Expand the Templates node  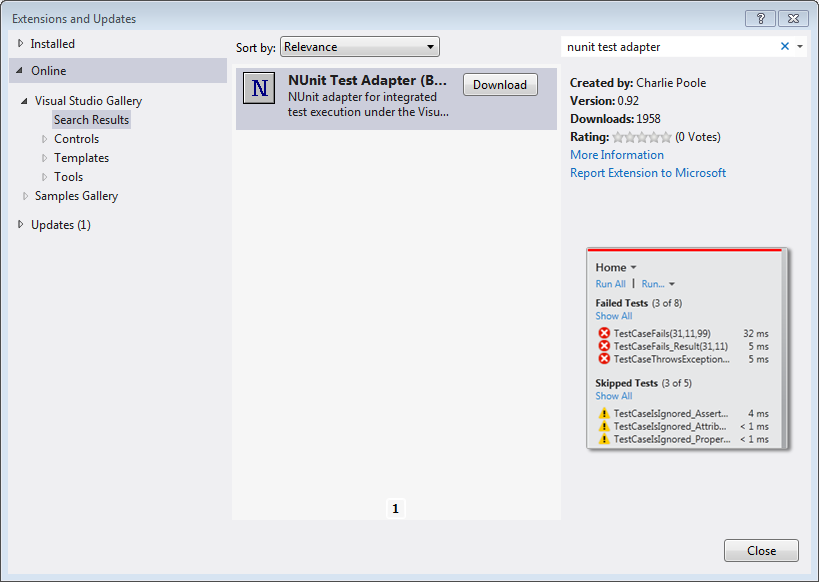click(x=44, y=158)
